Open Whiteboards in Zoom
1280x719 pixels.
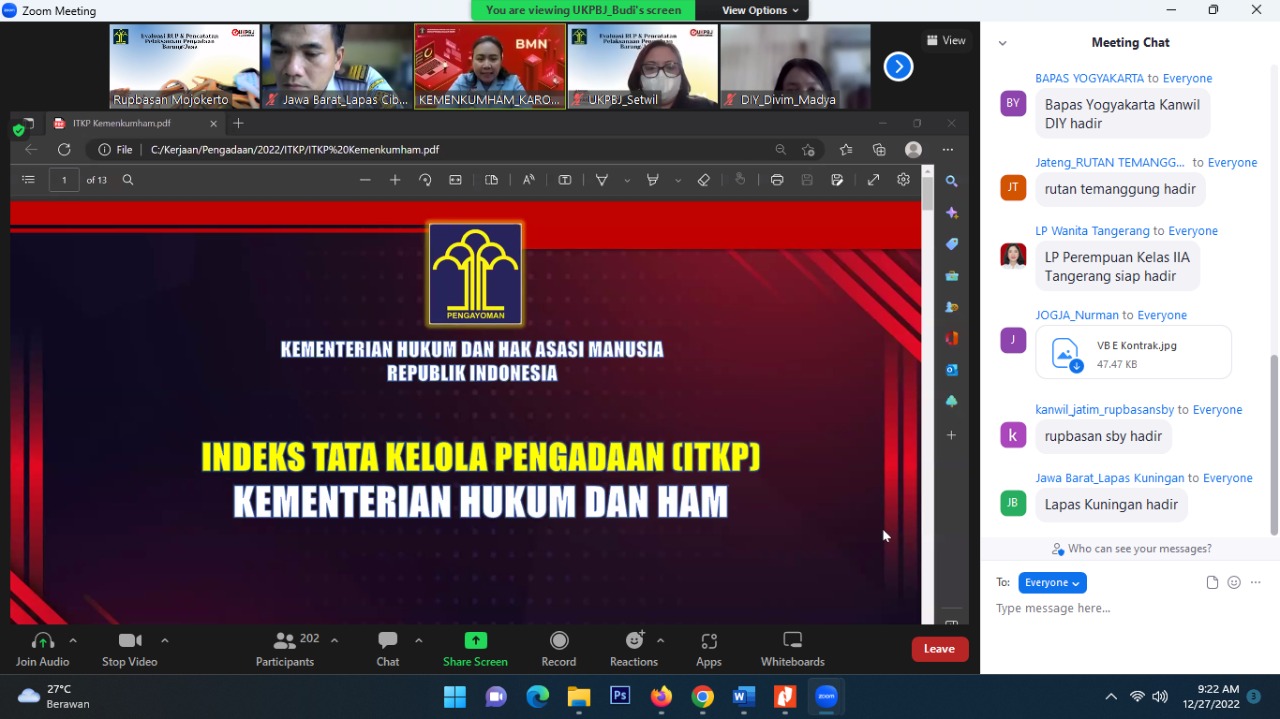click(x=793, y=649)
